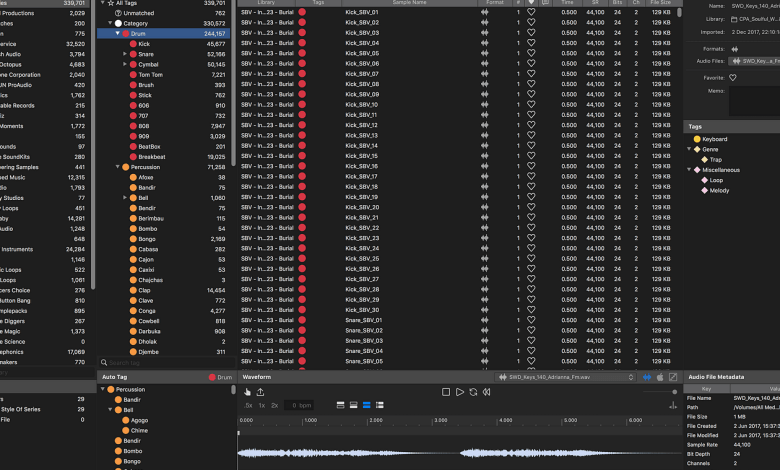Open the SWD_Keys_140_Adrianna_Fm.wav file dropdown

pyautogui.click(x=566, y=377)
